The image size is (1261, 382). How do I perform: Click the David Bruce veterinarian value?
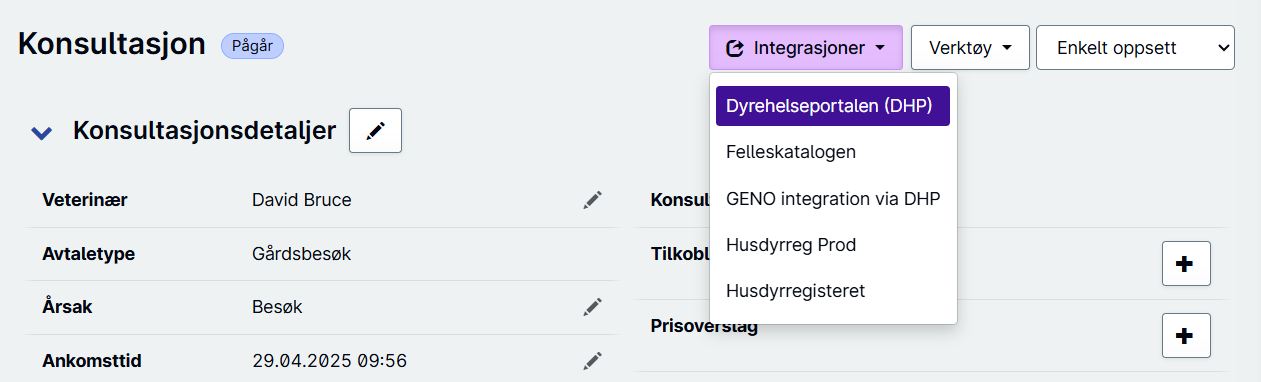pyautogui.click(x=302, y=200)
